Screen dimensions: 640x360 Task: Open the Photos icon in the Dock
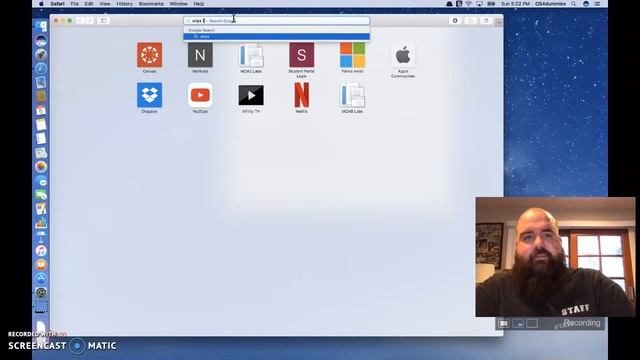click(41, 167)
